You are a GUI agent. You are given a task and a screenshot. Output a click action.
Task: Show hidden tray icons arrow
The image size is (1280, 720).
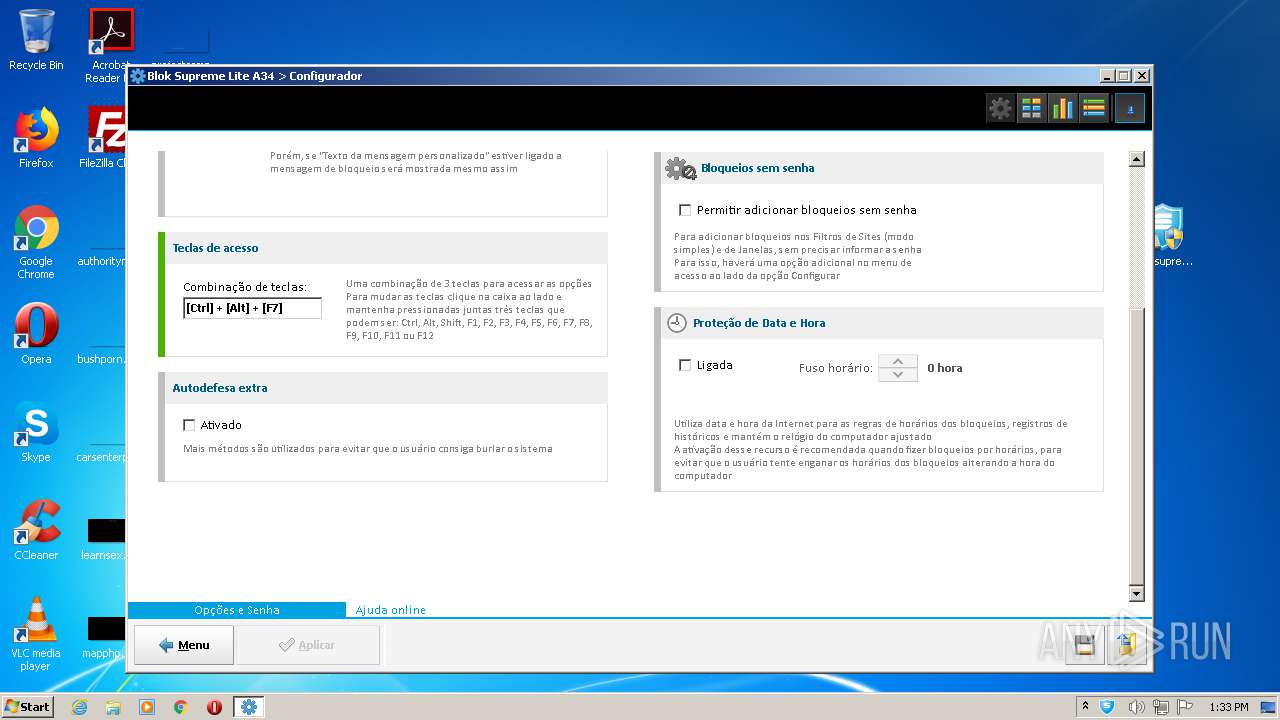click(1086, 707)
